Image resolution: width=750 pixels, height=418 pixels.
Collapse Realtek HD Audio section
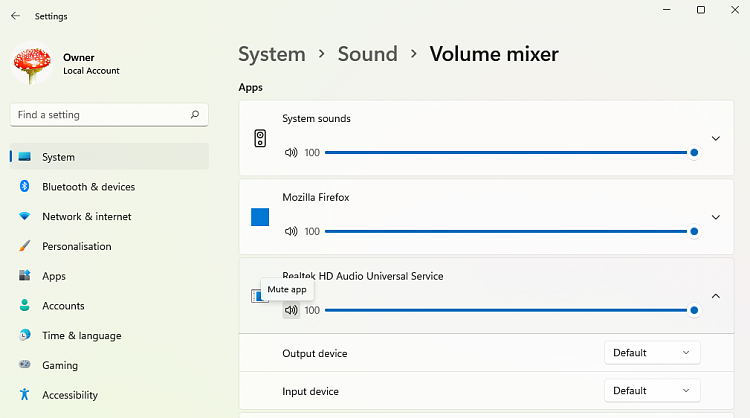[715, 296]
